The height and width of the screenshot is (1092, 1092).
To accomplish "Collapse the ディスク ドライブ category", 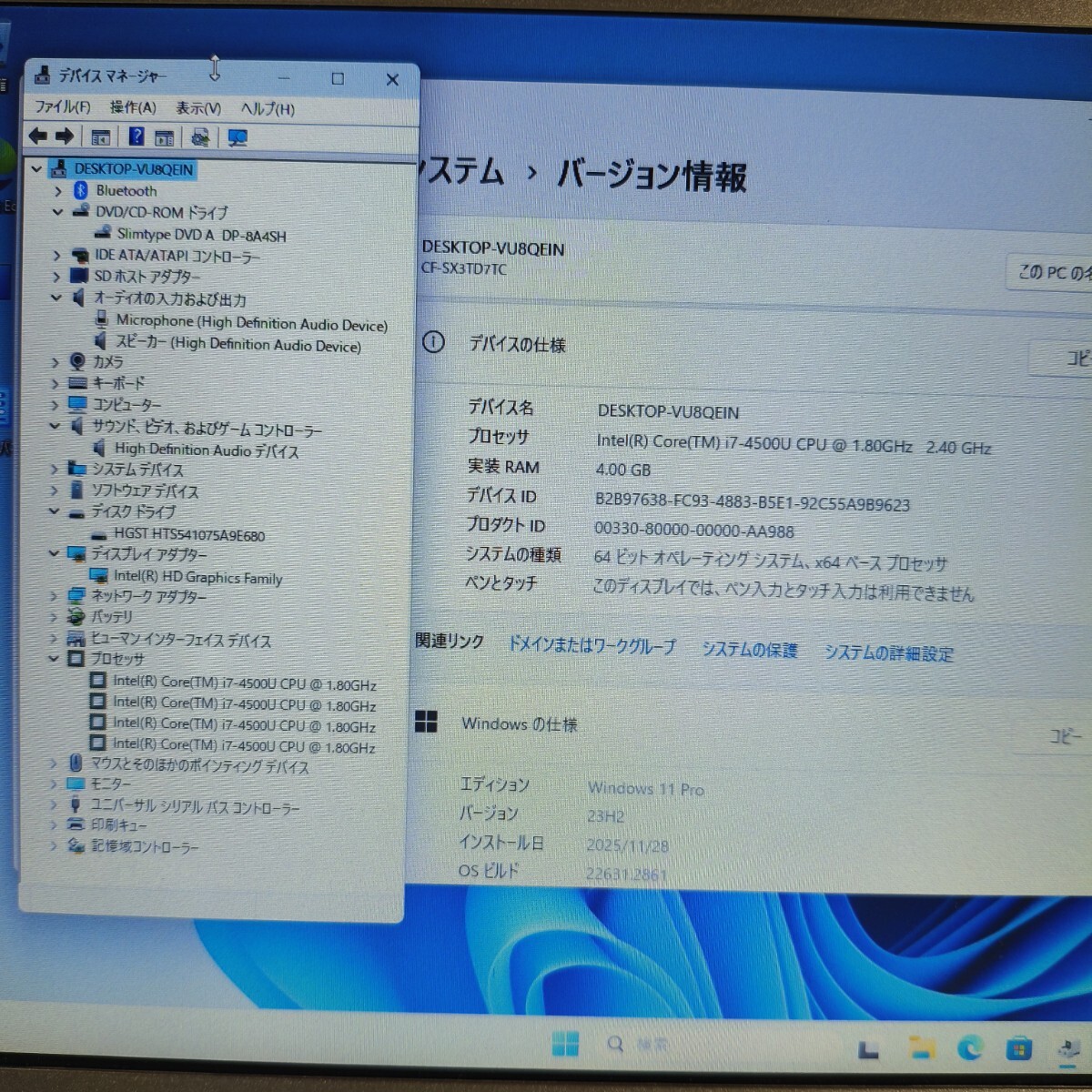I will pos(55,511).
